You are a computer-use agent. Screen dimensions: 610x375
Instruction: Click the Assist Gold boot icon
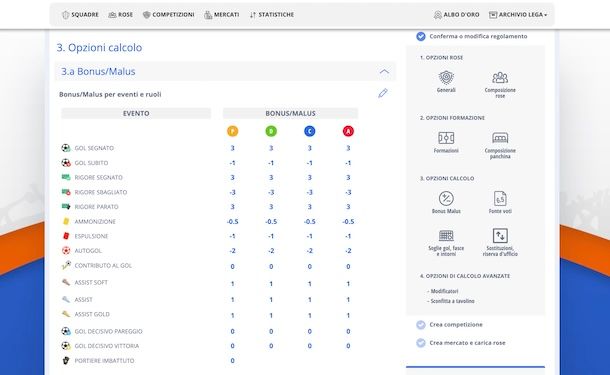pos(66,314)
